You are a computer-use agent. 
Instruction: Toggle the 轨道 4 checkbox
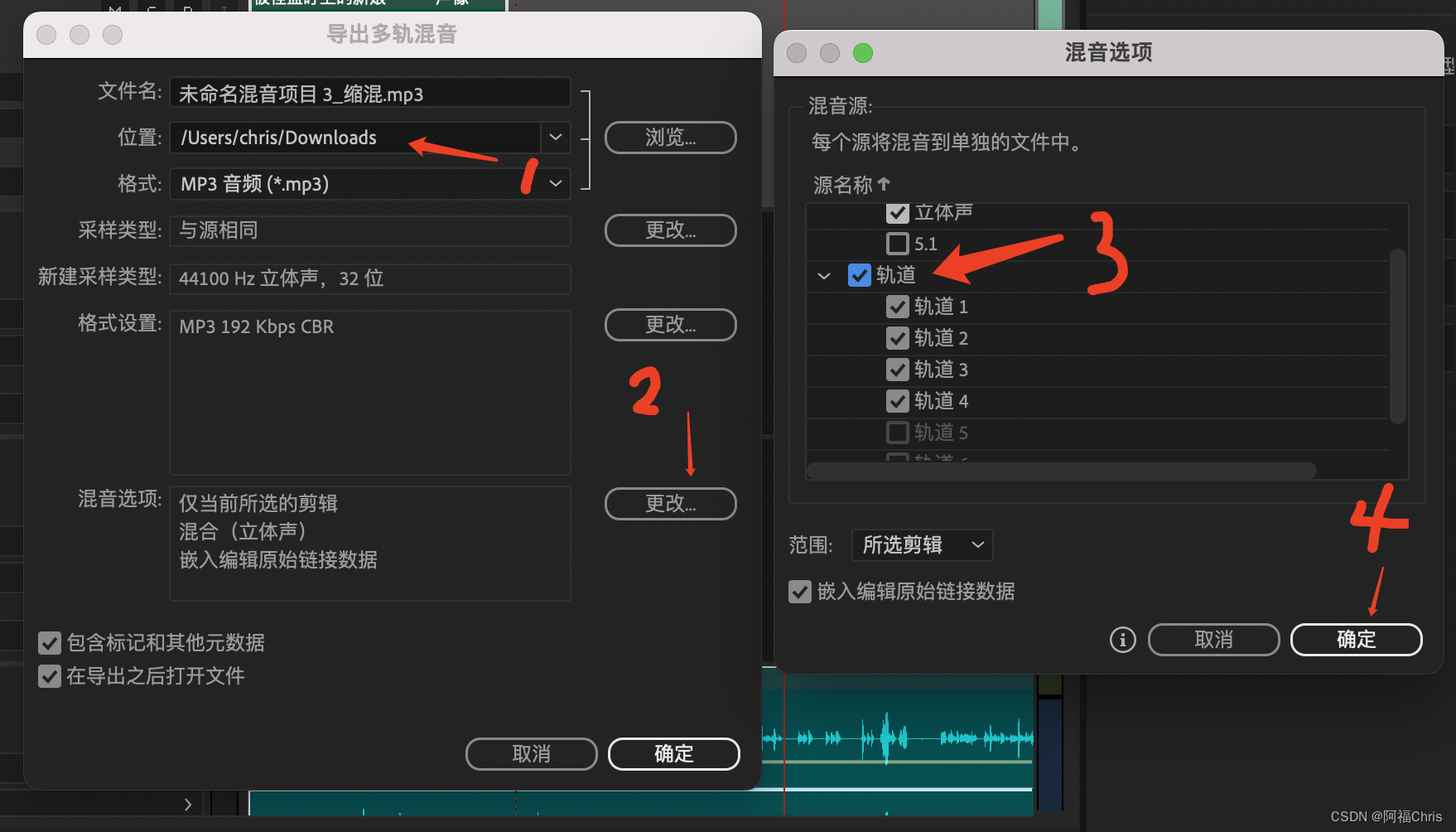898,401
